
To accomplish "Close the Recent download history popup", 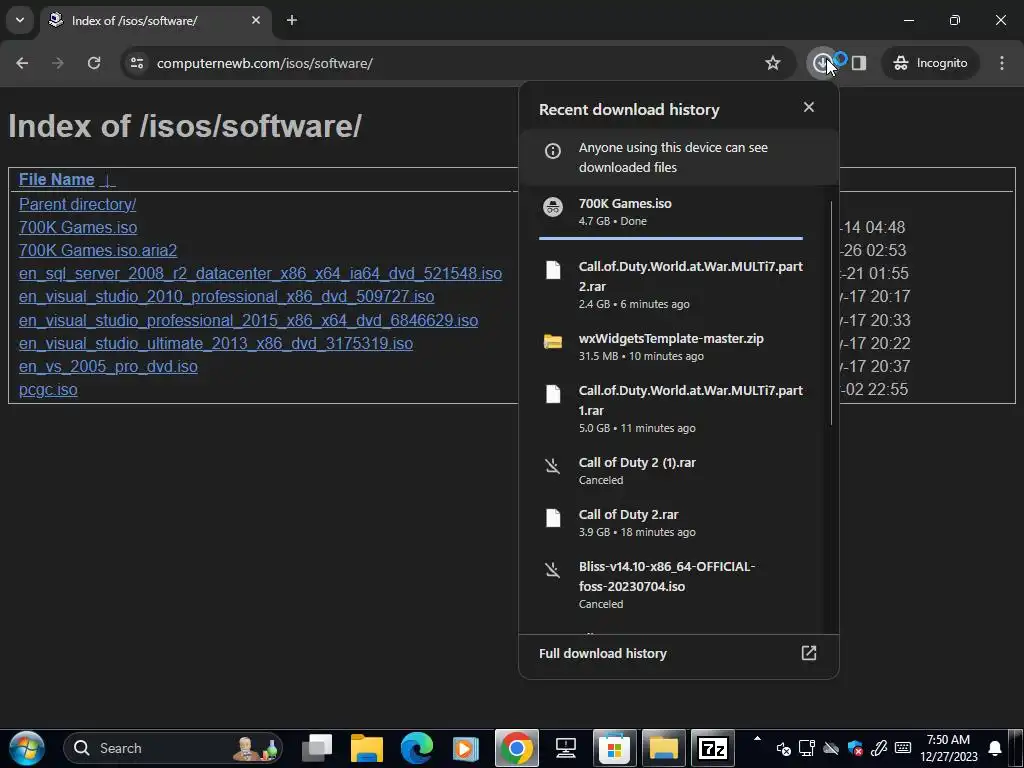I will coord(808,107).
